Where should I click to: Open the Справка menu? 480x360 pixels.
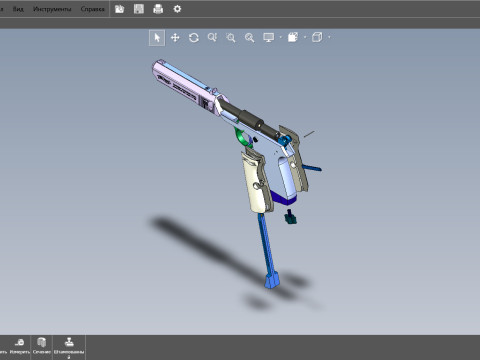pos(92,9)
